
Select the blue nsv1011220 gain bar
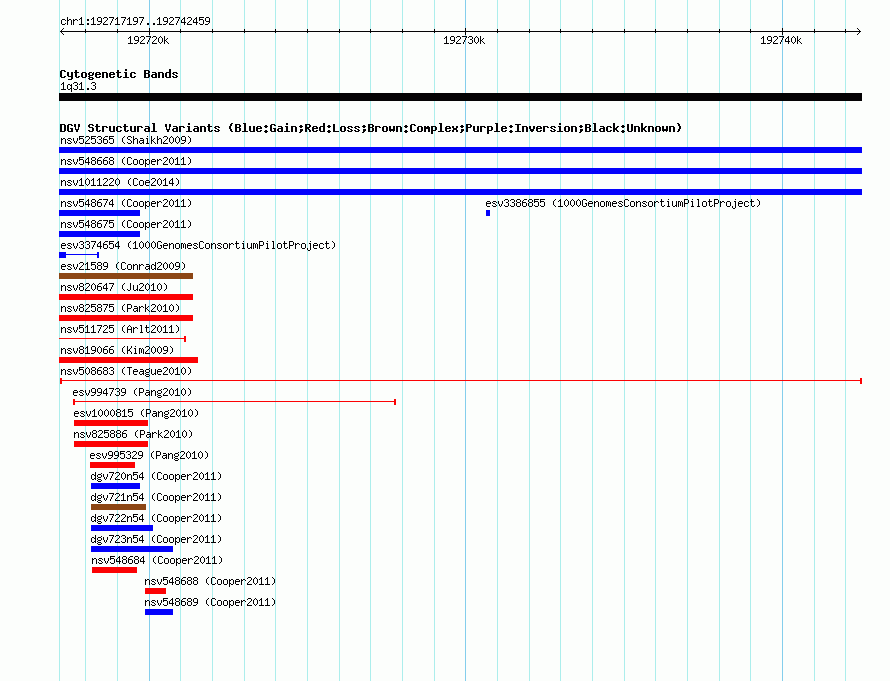pyautogui.click(x=460, y=192)
